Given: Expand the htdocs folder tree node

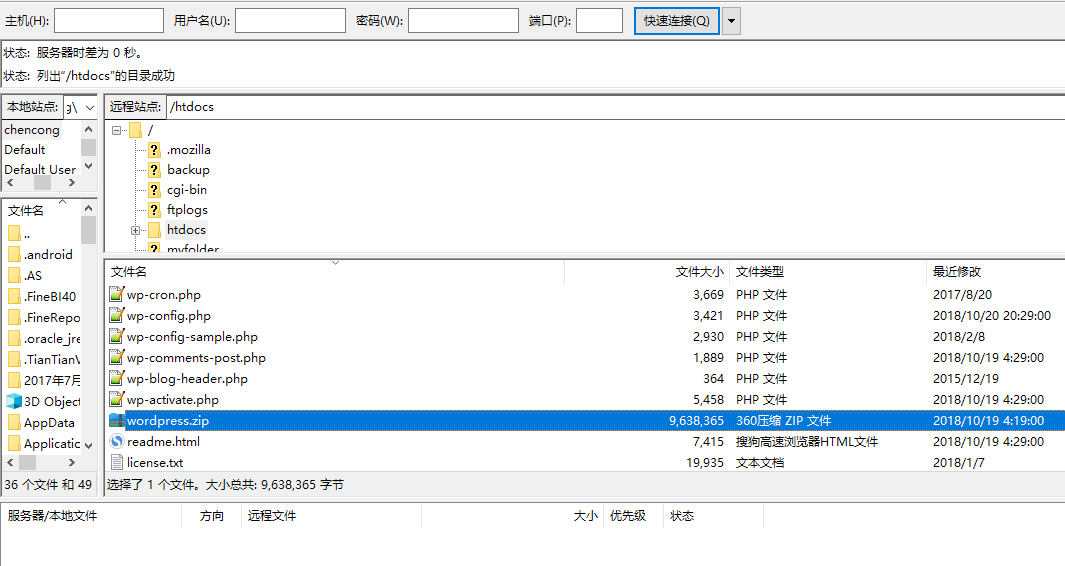Looking at the screenshot, I should [x=135, y=230].
